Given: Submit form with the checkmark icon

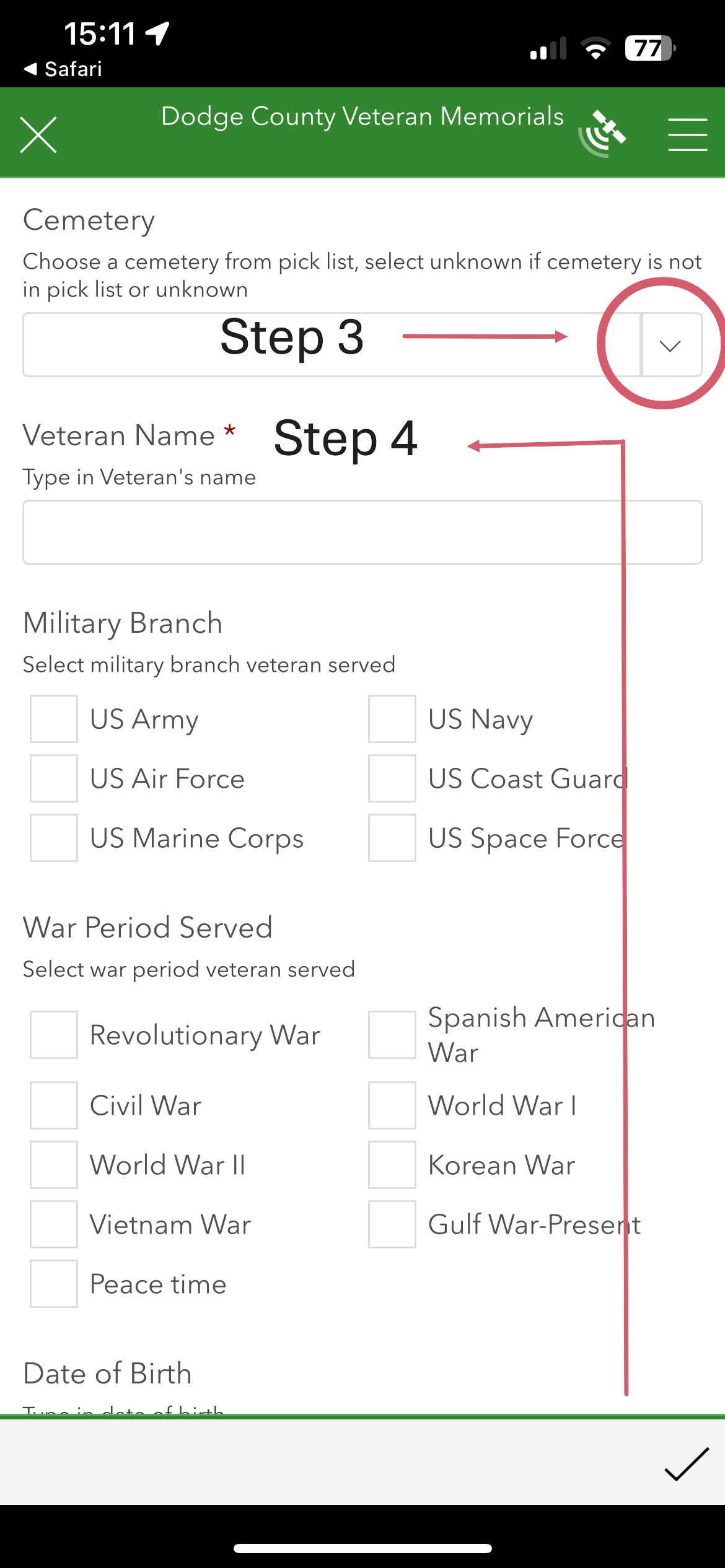Looking at the screenshot, I should coord(686,1464).
